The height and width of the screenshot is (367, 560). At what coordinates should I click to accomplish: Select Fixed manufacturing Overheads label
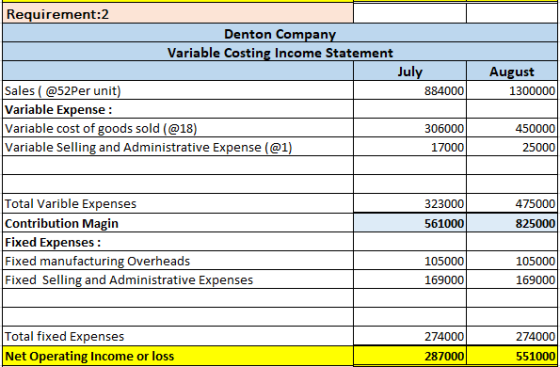pyautogui.click(x=98, y=261)
